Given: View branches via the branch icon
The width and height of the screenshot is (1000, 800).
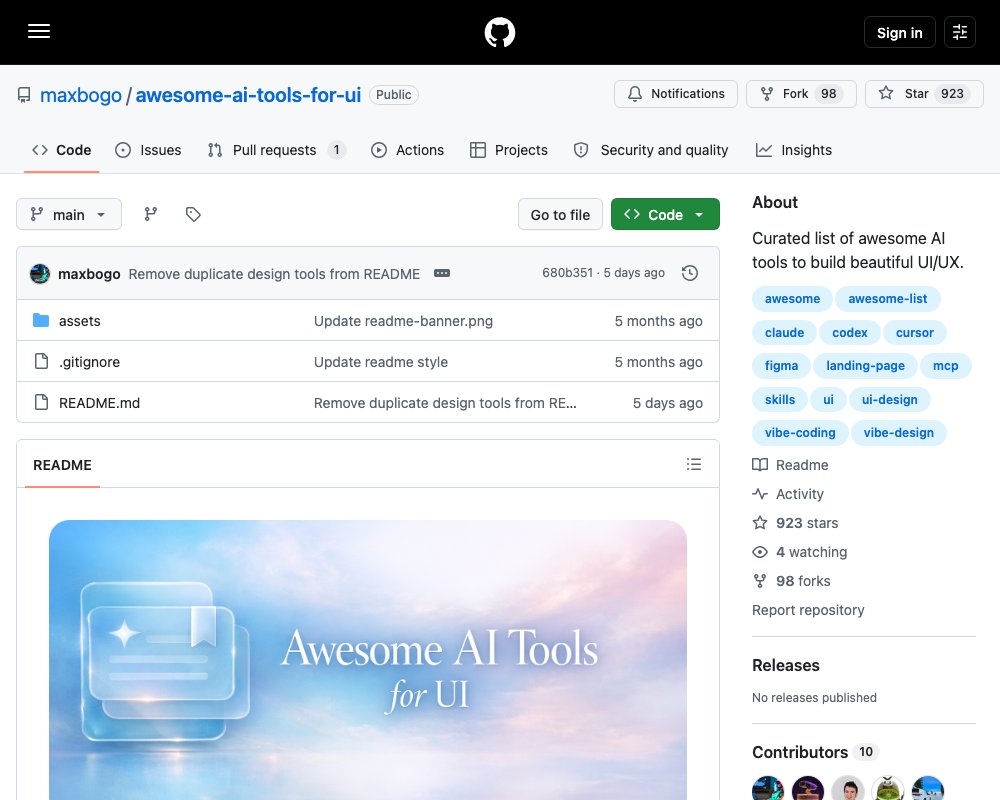Looking at the screenshot, I should coord(151,214).
